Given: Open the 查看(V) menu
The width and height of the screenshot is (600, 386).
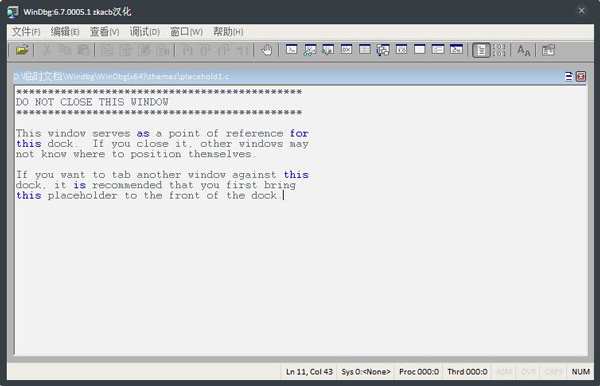Looking at the screenshot, I should point(104,32).
